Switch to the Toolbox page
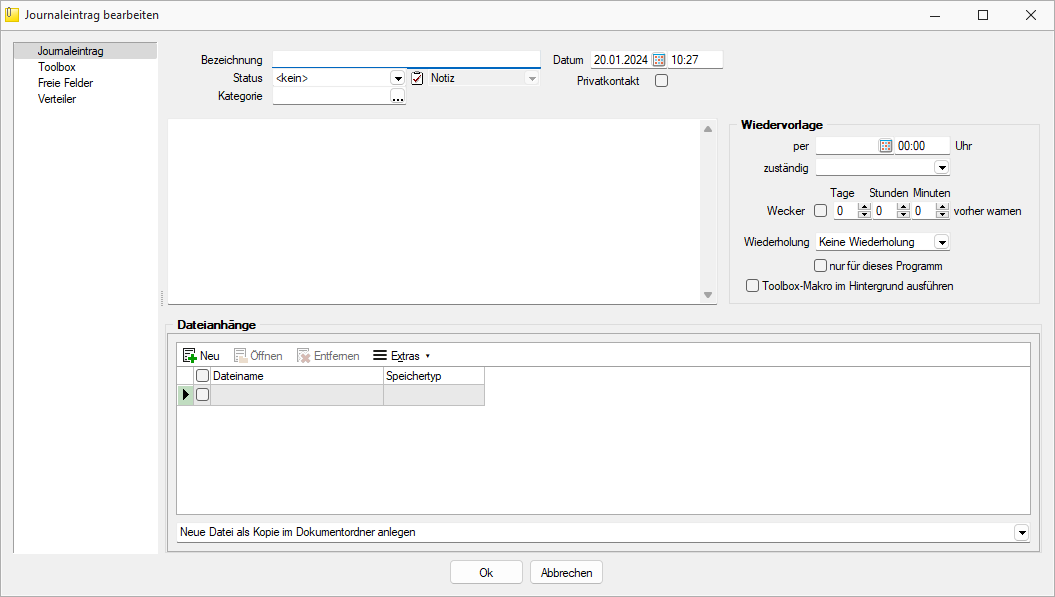Image resolution: width=1055 pixels, height=597 pixels. pyautogui.click(x=57, y=67)
